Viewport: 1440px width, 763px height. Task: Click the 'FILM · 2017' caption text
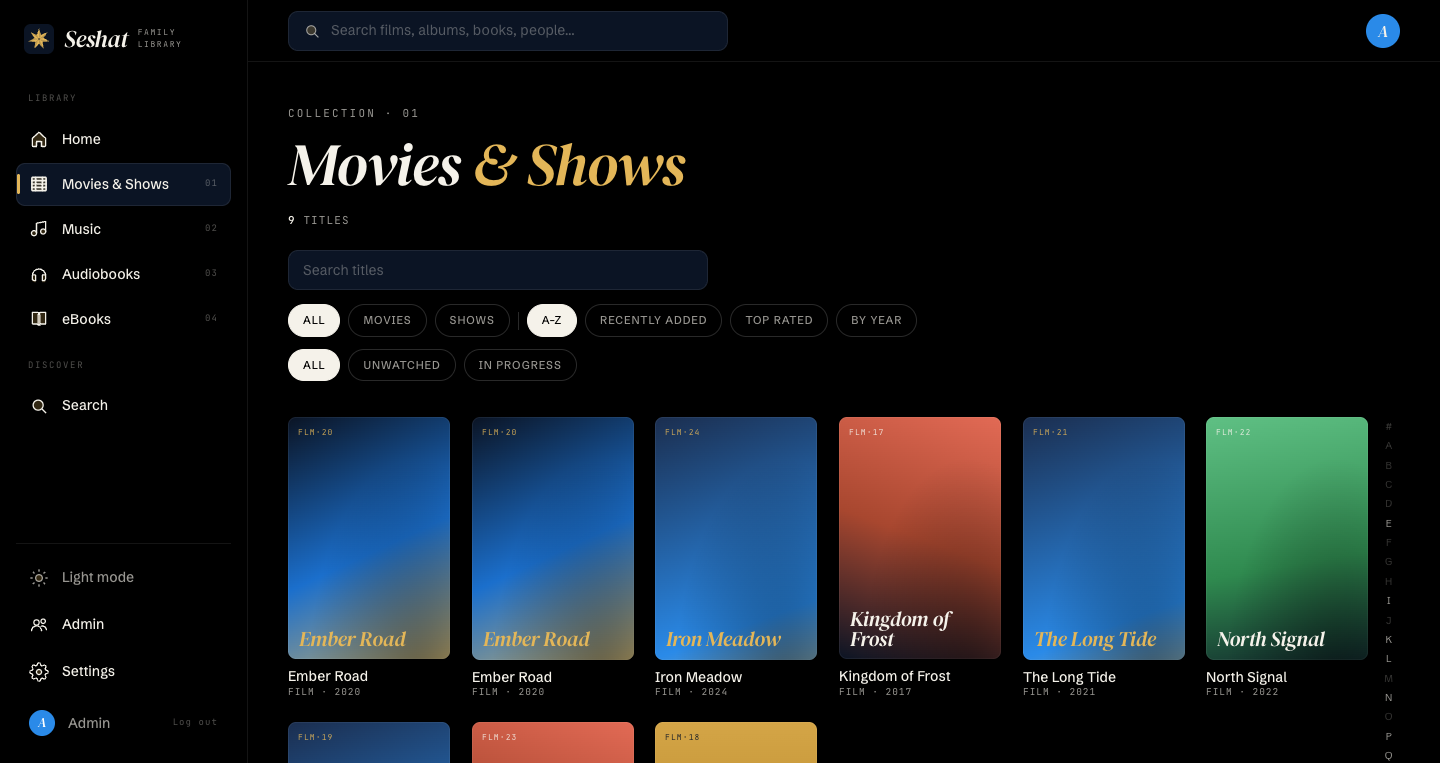pos(876,692)
